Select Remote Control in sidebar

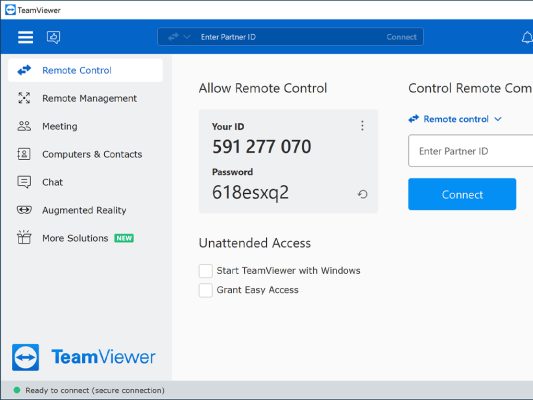pos(85,70)
